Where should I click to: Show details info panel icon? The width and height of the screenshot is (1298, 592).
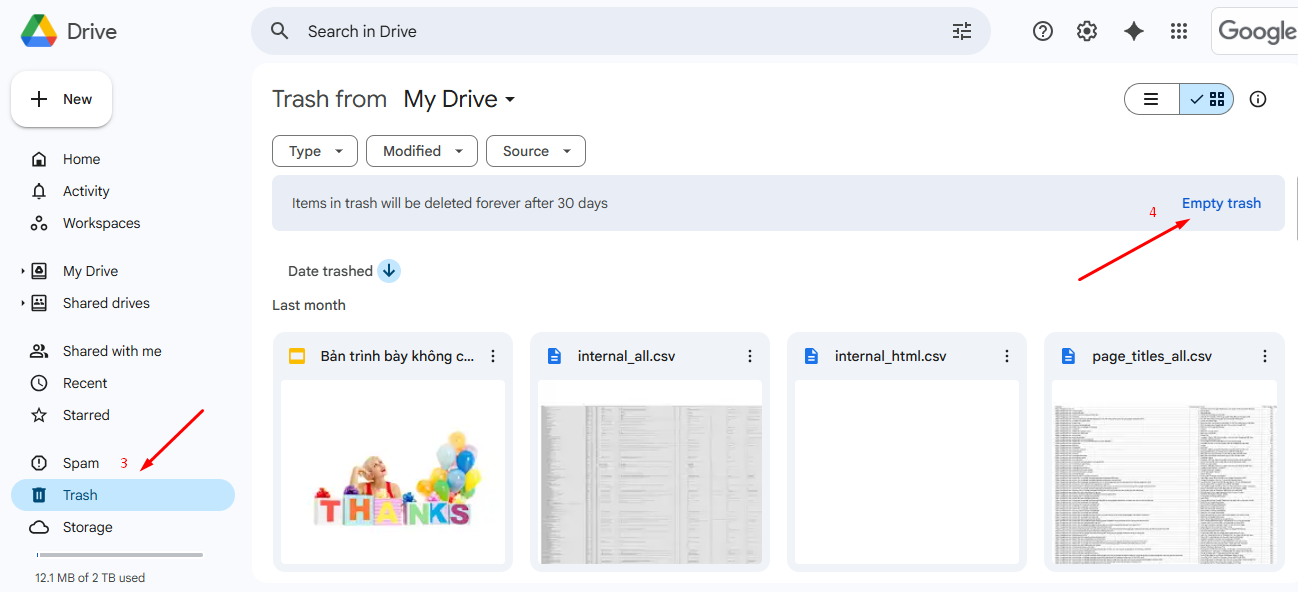click(x=1258, y=99)
